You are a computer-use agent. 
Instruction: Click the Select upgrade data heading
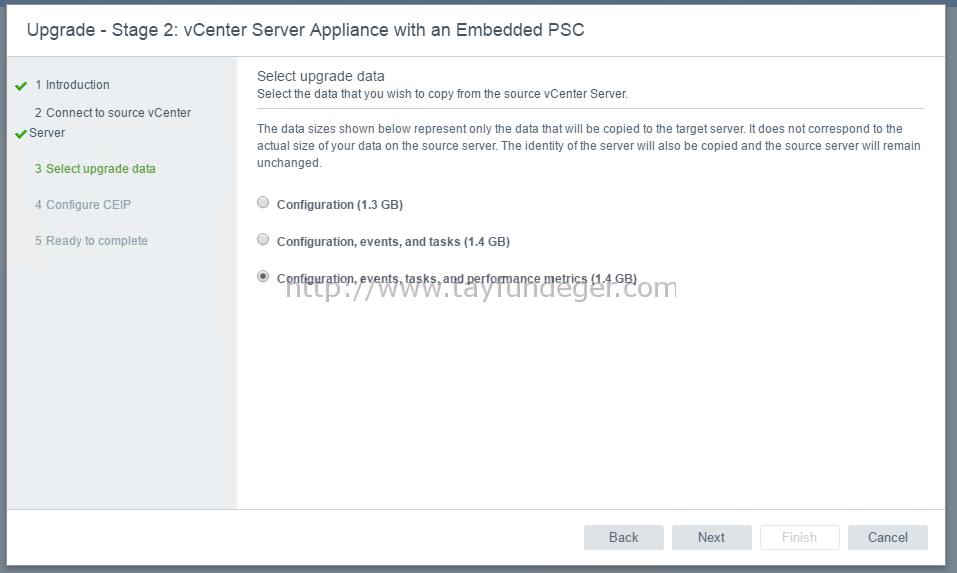[320, 76]
